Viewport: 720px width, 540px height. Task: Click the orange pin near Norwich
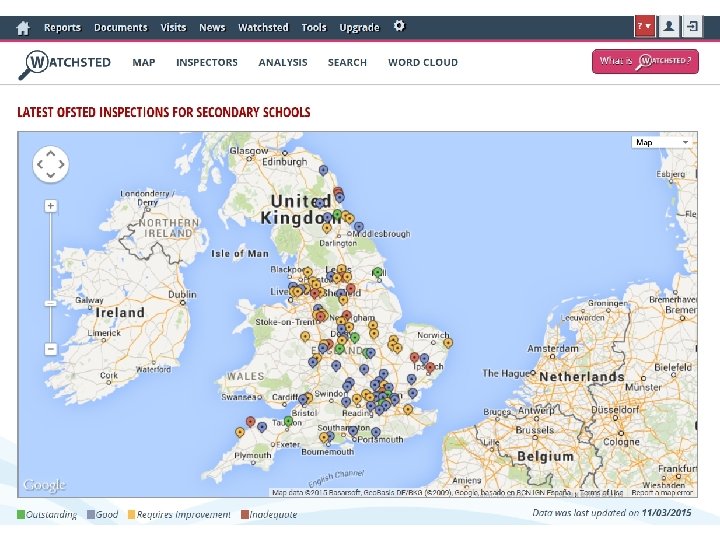448,343
